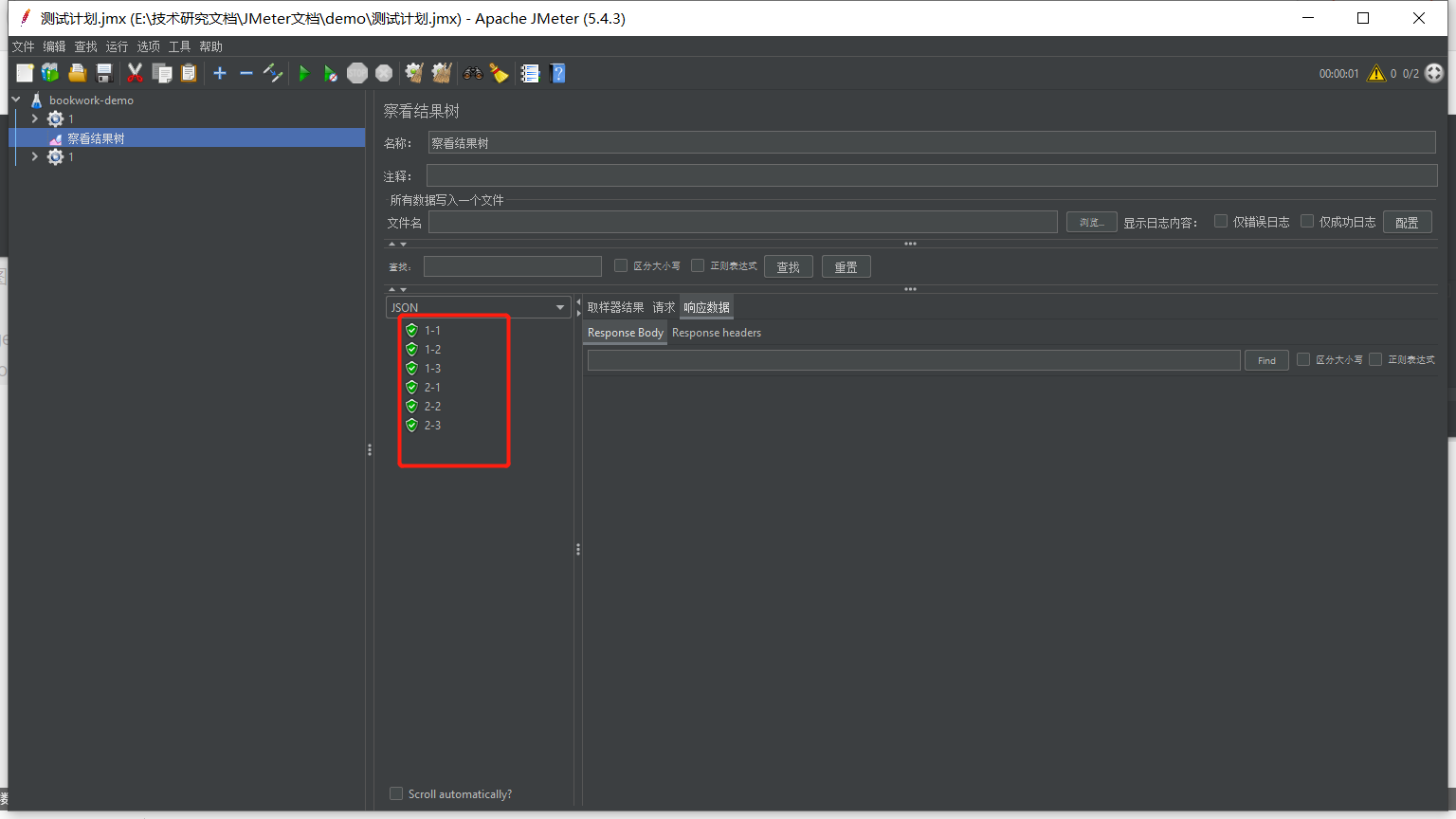The image size is (1456, 819).
Task: Focus the 文件名 input field
Action: [742, 222]
